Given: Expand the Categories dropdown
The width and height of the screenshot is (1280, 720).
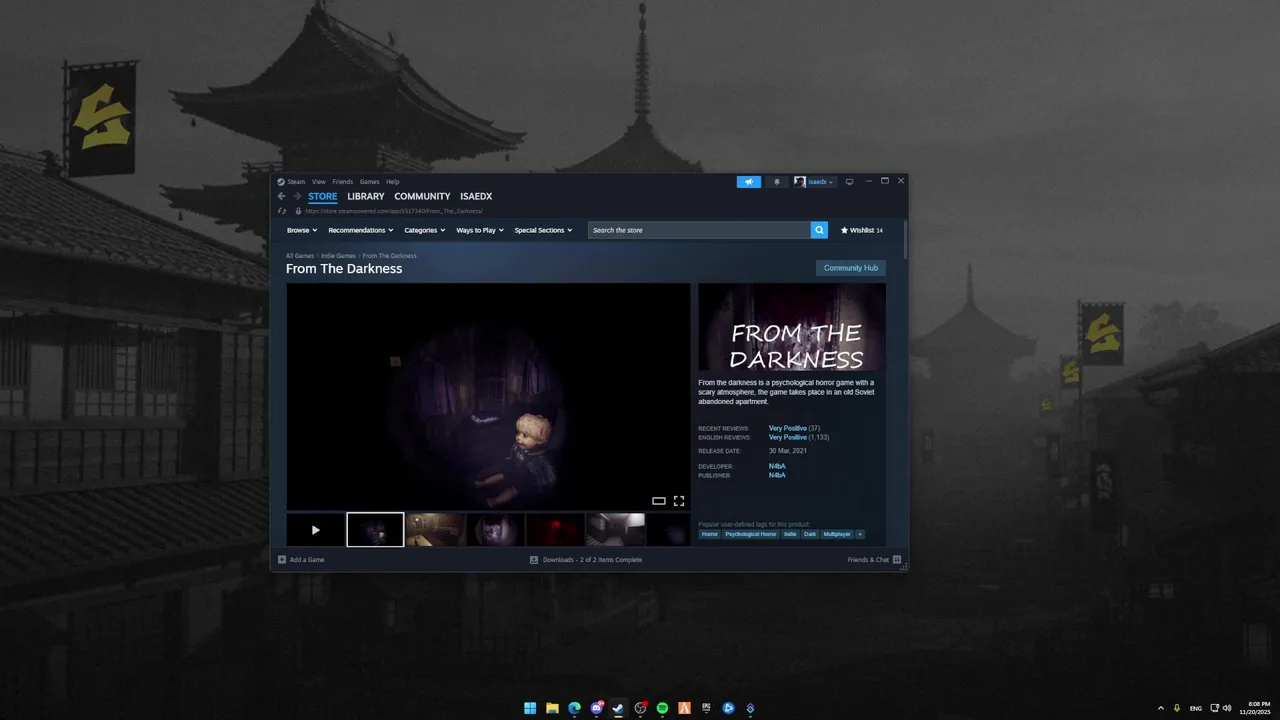Looking at the screenshot, I should click(x=424, y=230).
